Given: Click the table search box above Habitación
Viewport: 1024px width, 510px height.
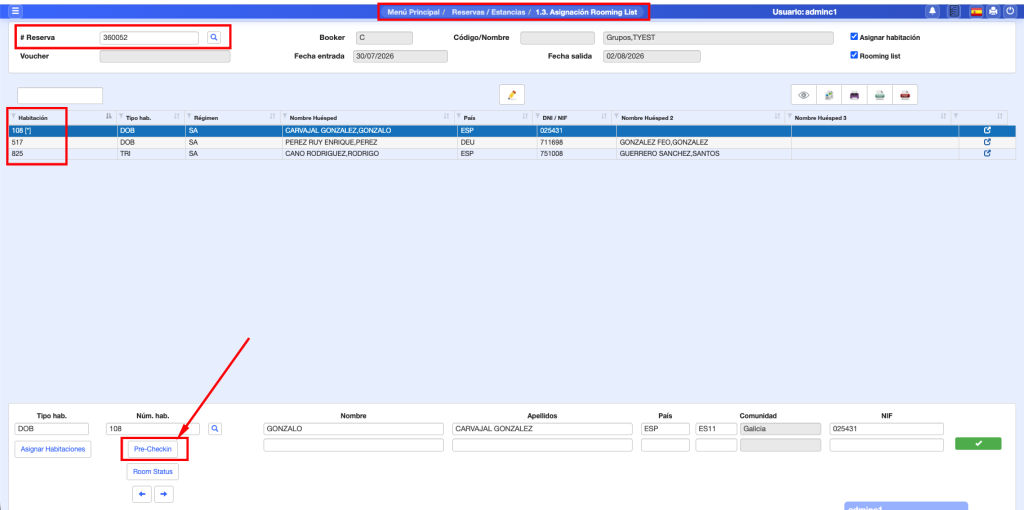Looking at the screenshot, I should (60, 95).
